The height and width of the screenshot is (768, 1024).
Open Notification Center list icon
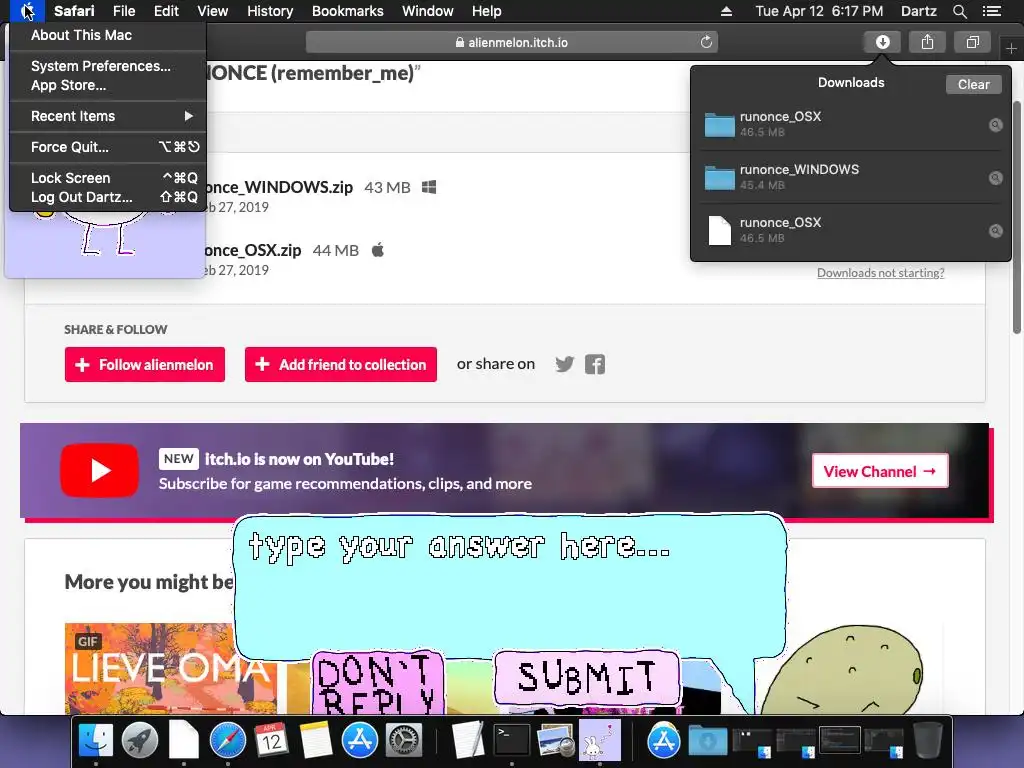(991, 11)
